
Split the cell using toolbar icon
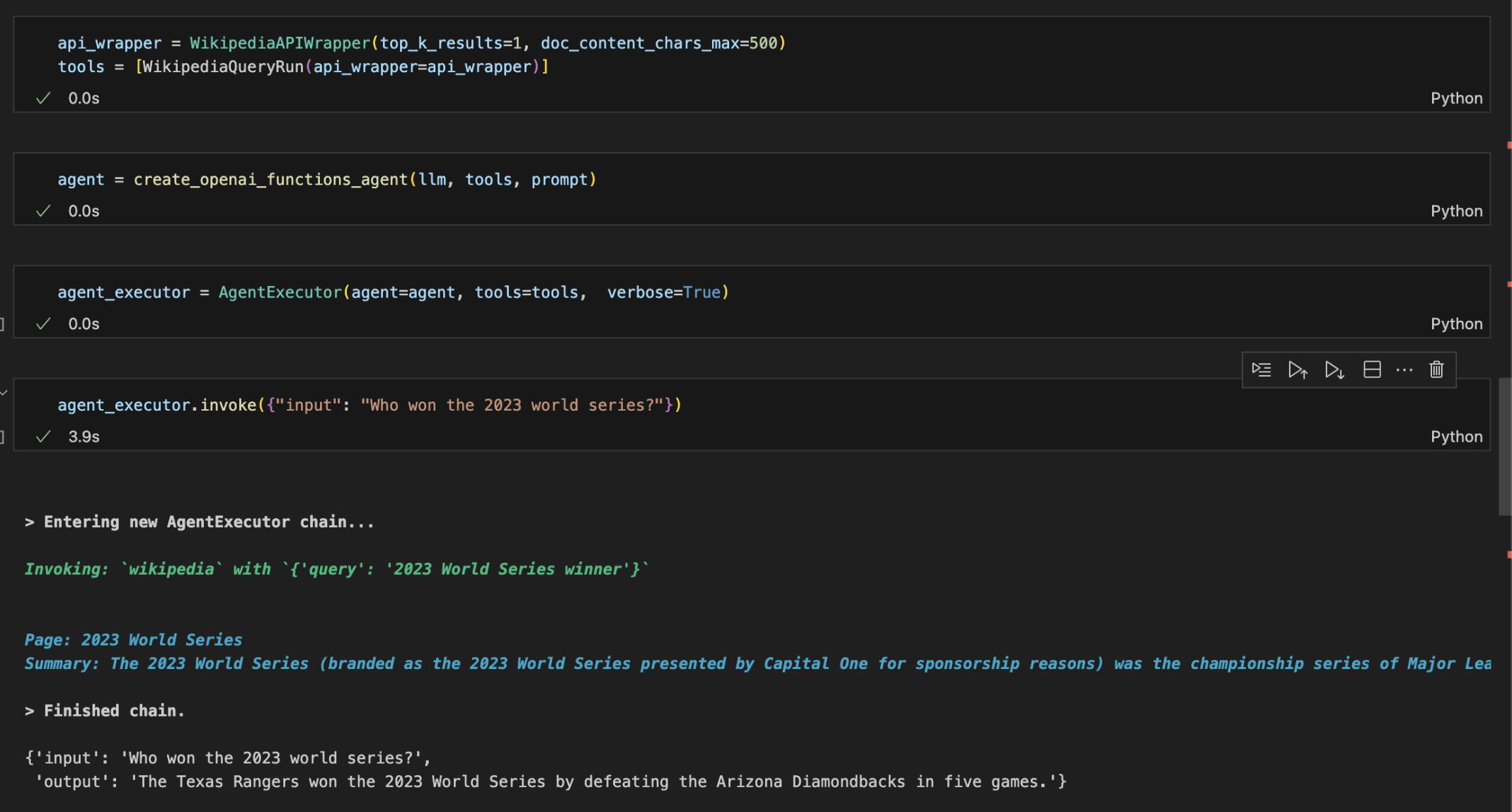click(x=1372, y=370)
